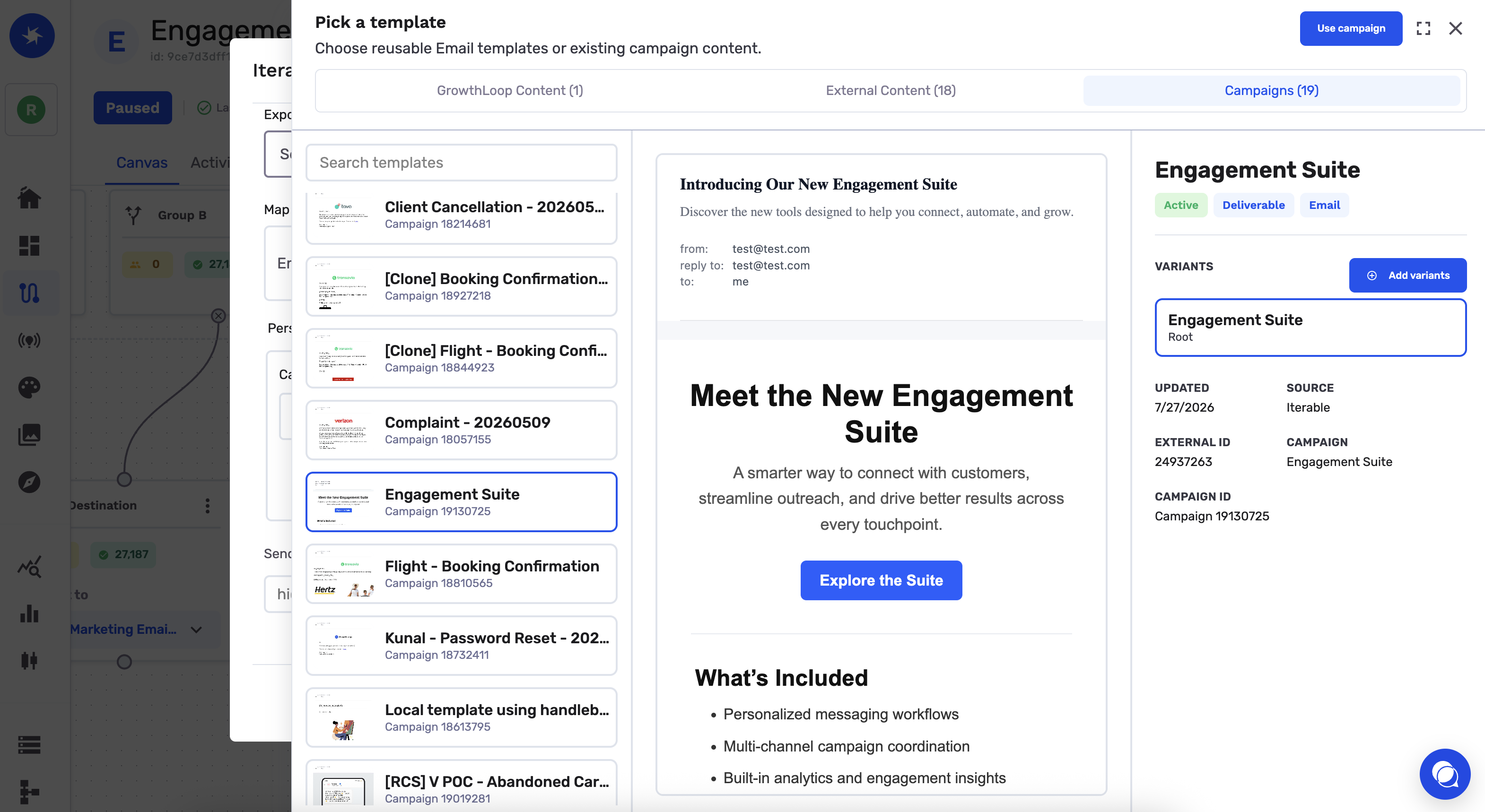
Task: Open the palette icon in sidebar
Action: 29,388
